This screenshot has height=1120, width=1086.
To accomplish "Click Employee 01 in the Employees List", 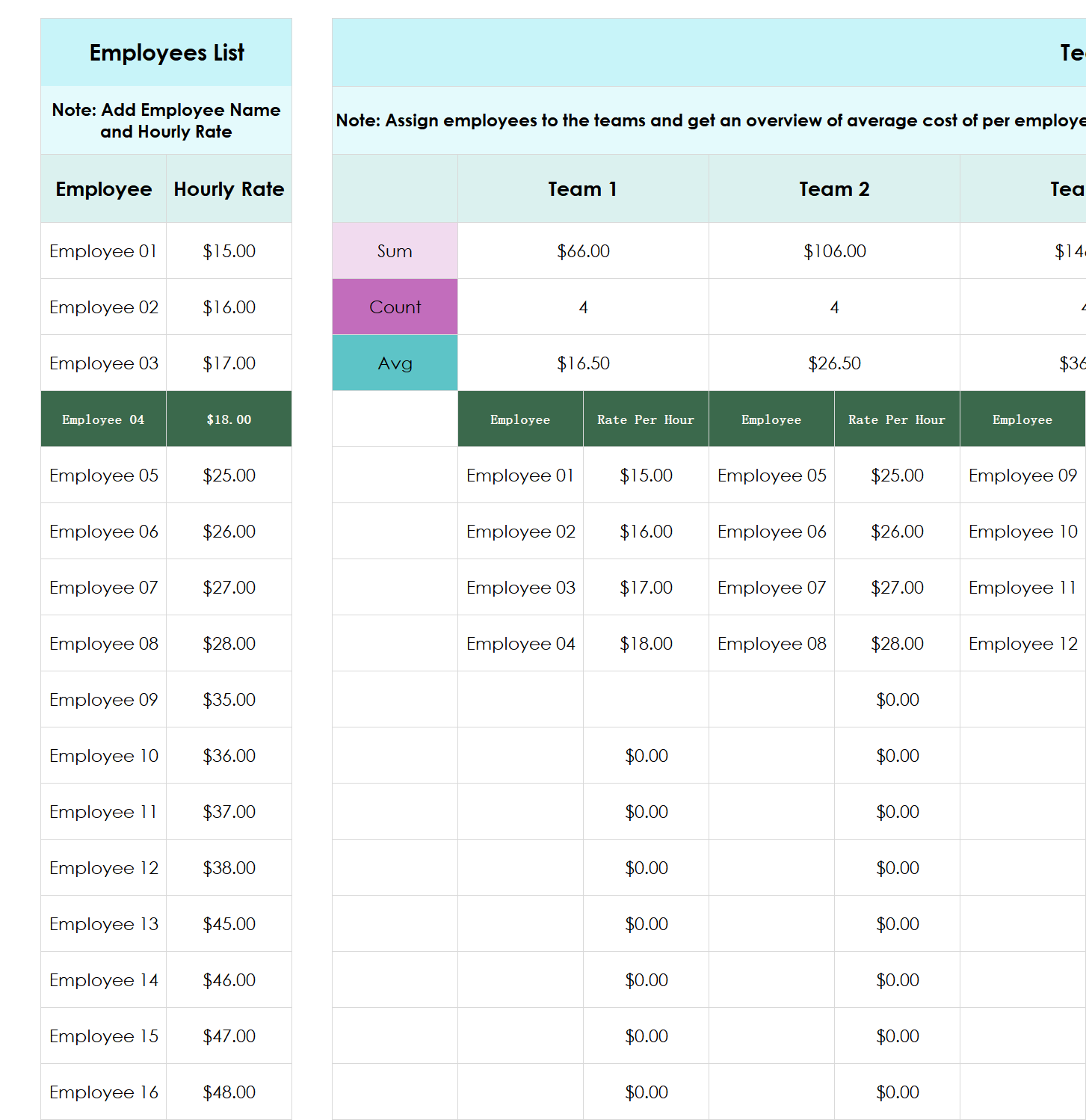I will click(x=103, y=250).
